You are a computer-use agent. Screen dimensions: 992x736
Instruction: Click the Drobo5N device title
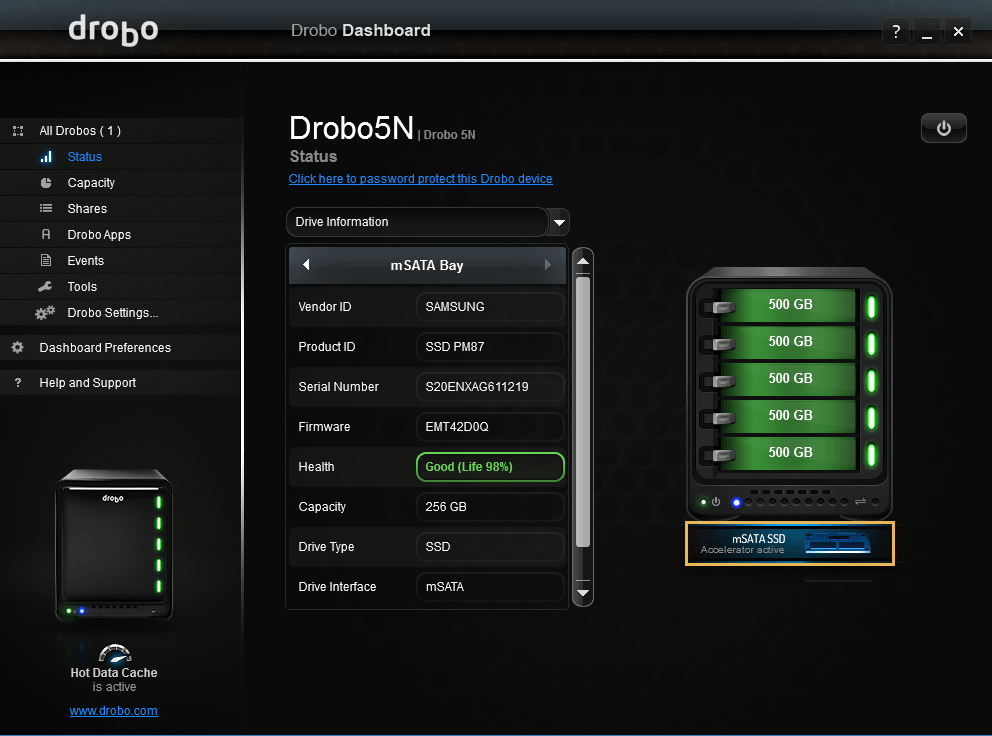pos(352,128)
